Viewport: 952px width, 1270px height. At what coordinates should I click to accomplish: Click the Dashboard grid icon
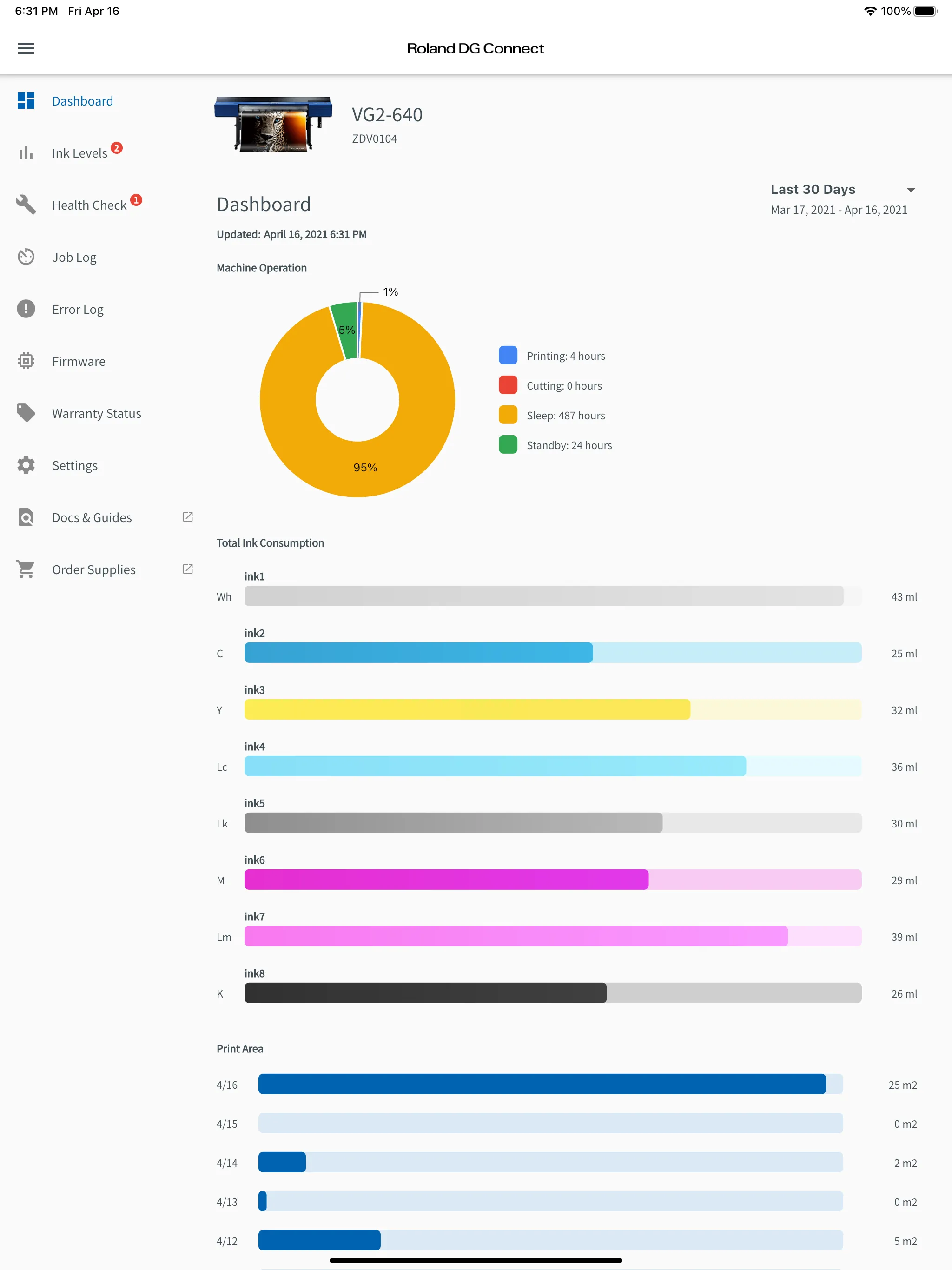click(x=26, y=100)
